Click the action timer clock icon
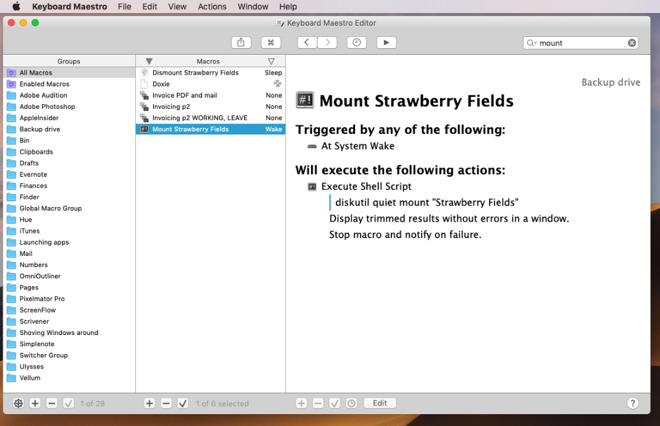This screenshot has height=426, width=660. coord(351,403)
